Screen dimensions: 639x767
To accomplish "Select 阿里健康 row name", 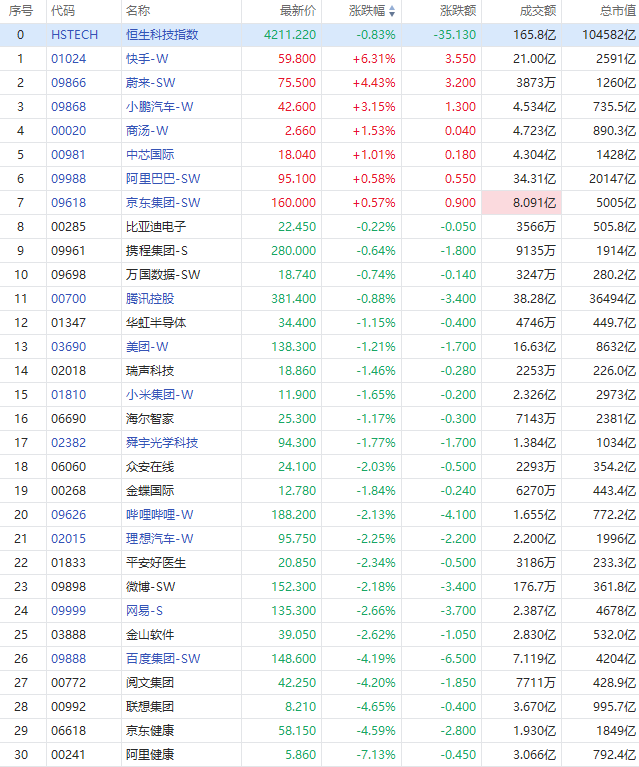I will [150, 754].
